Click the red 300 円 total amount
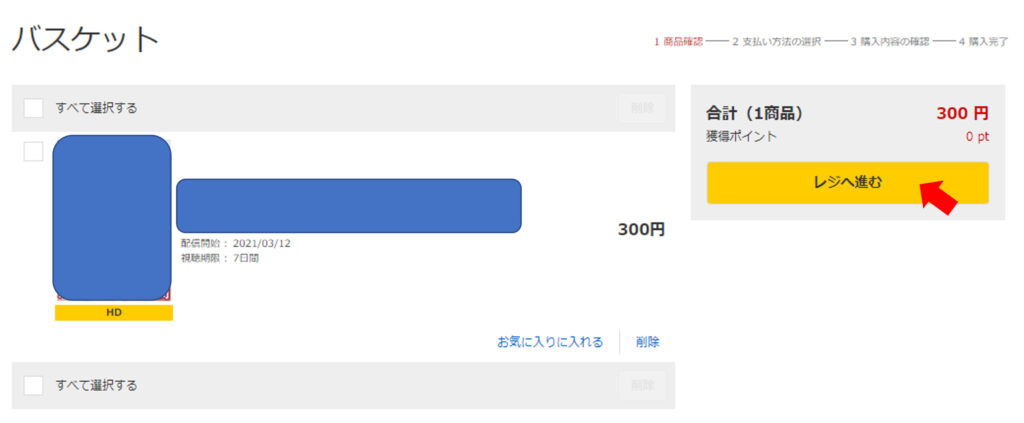Screen dimensions: 1024x423 [962, 114]
